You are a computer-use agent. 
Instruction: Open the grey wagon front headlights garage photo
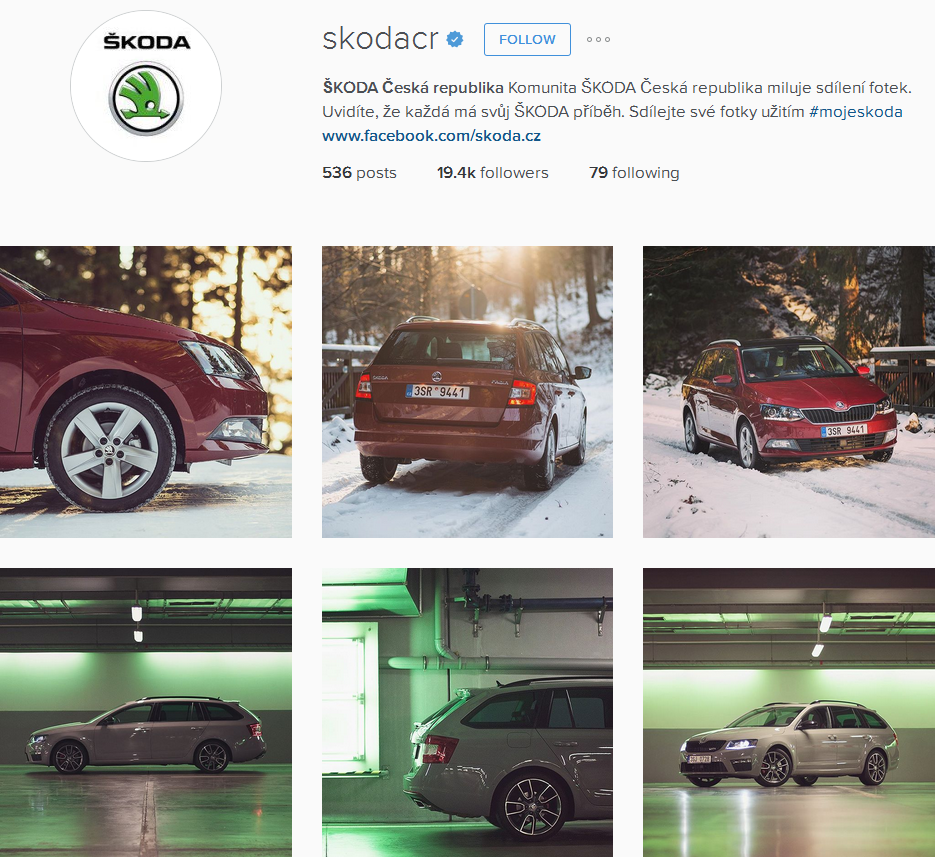click(x=789, y=713)
